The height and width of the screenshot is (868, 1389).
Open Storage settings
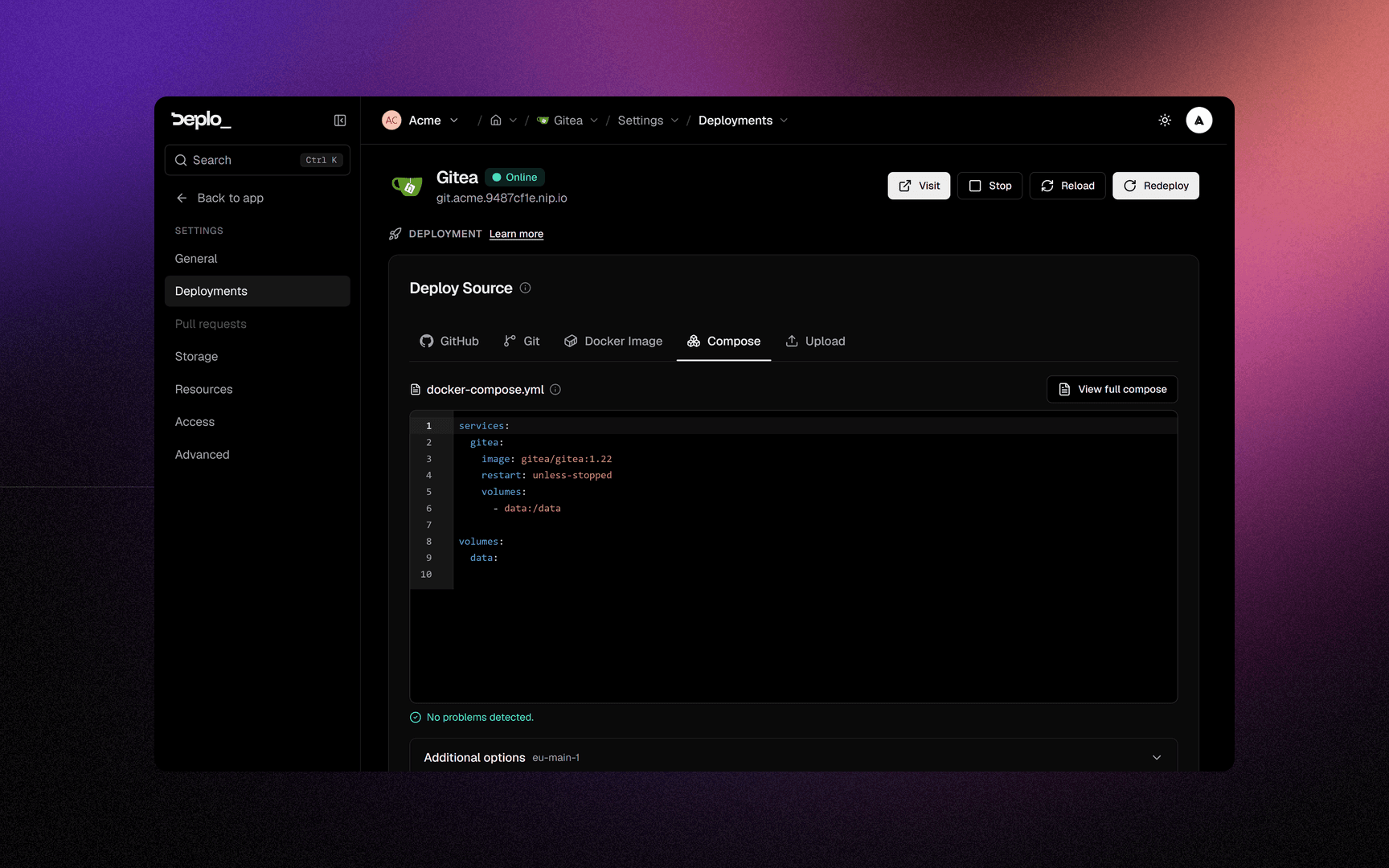point(257,357)
